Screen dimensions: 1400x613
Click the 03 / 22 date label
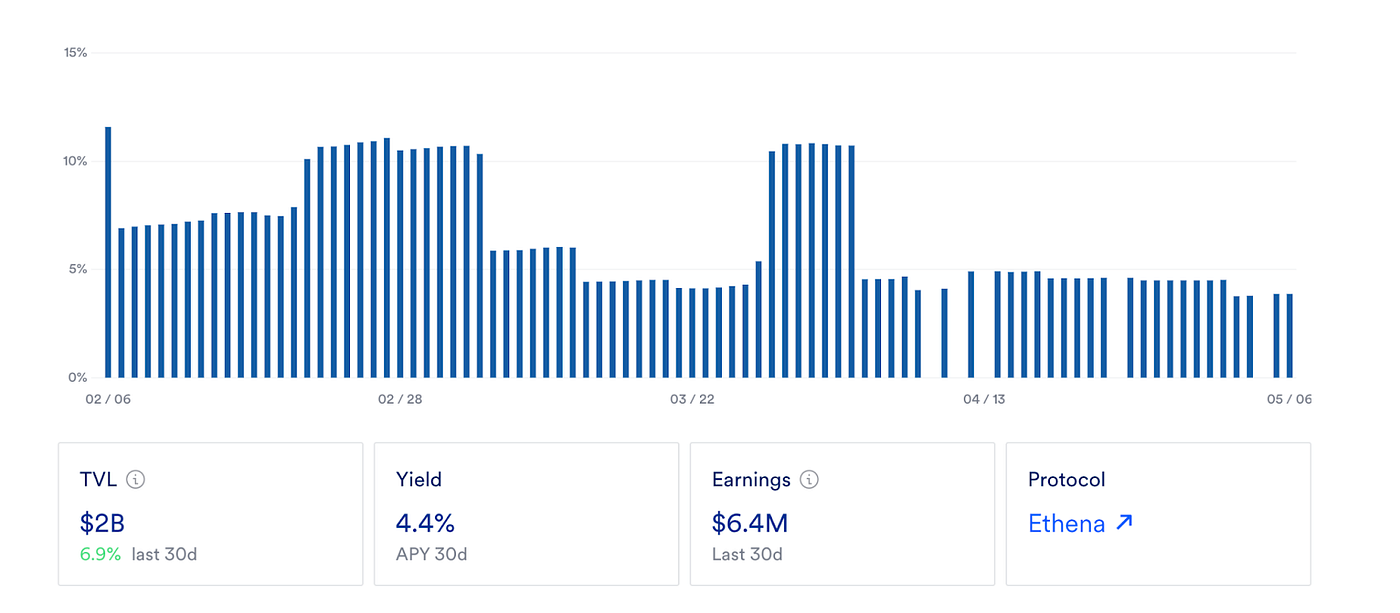692,399
